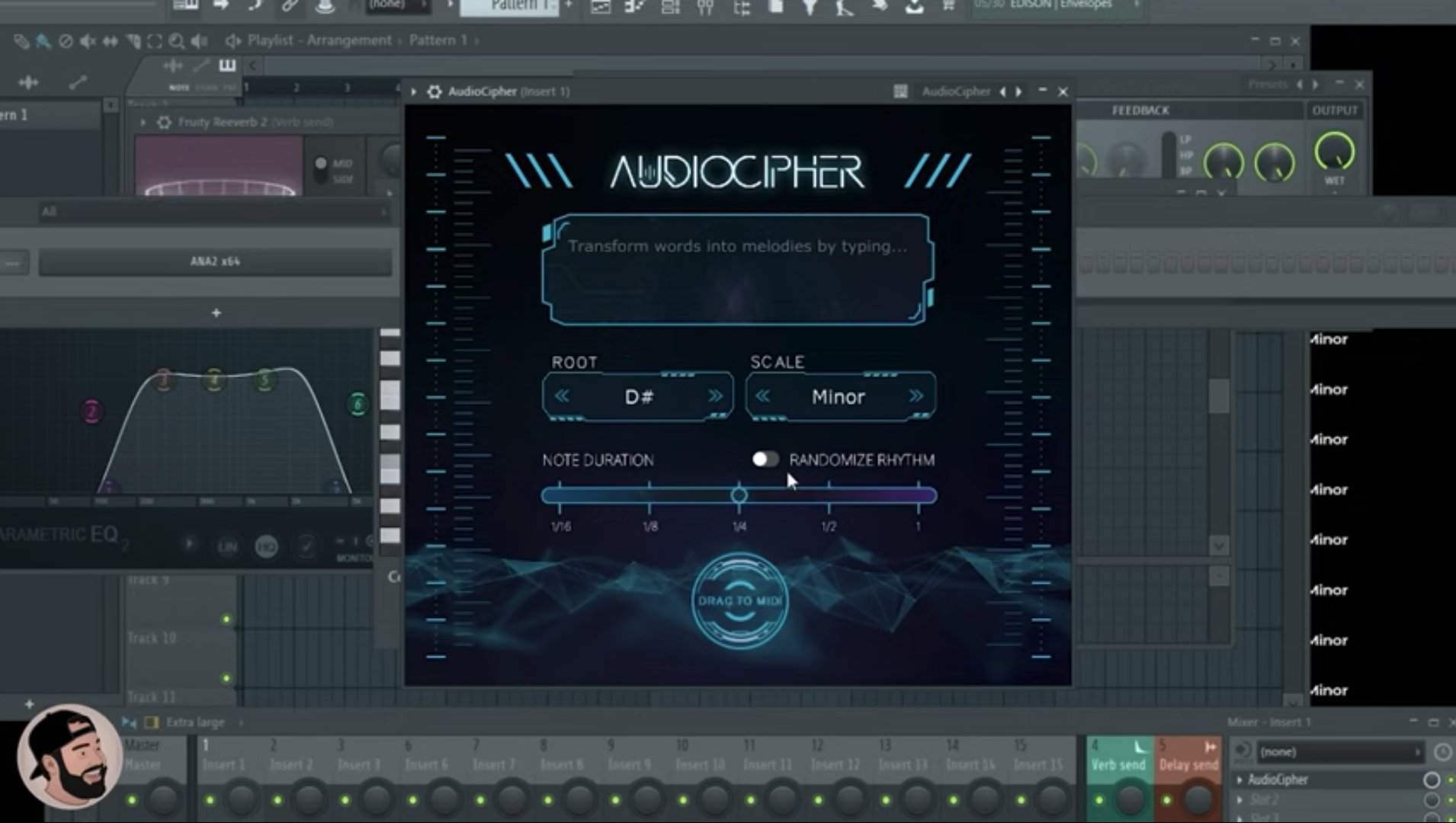The height and width of the screenshot is (823, 1456).
Task: Open the (none) plugin slot dropdown in the mixer
Action: (1338, 751)
